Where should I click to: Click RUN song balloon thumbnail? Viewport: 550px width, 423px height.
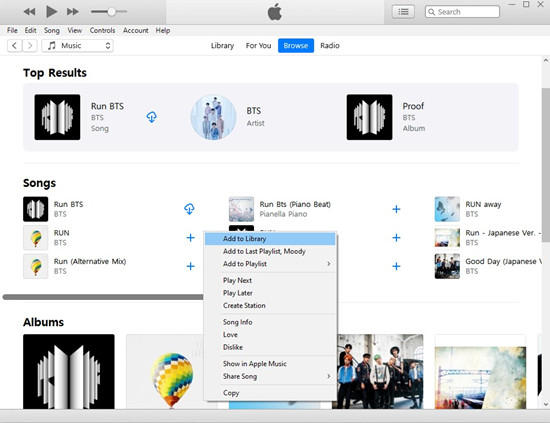coord(35,238)
